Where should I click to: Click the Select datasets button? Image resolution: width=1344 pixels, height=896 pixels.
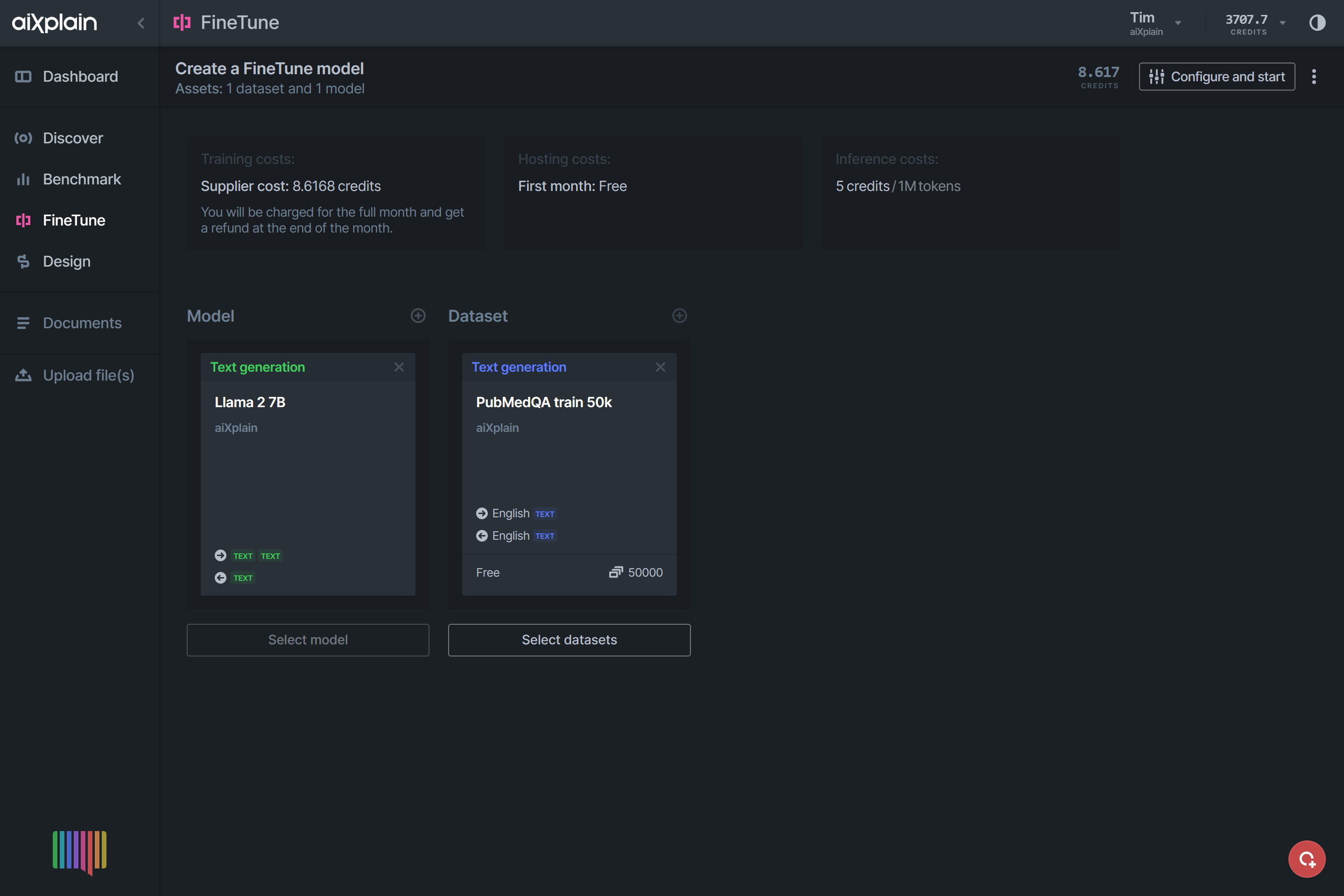[x=569, y=639]
